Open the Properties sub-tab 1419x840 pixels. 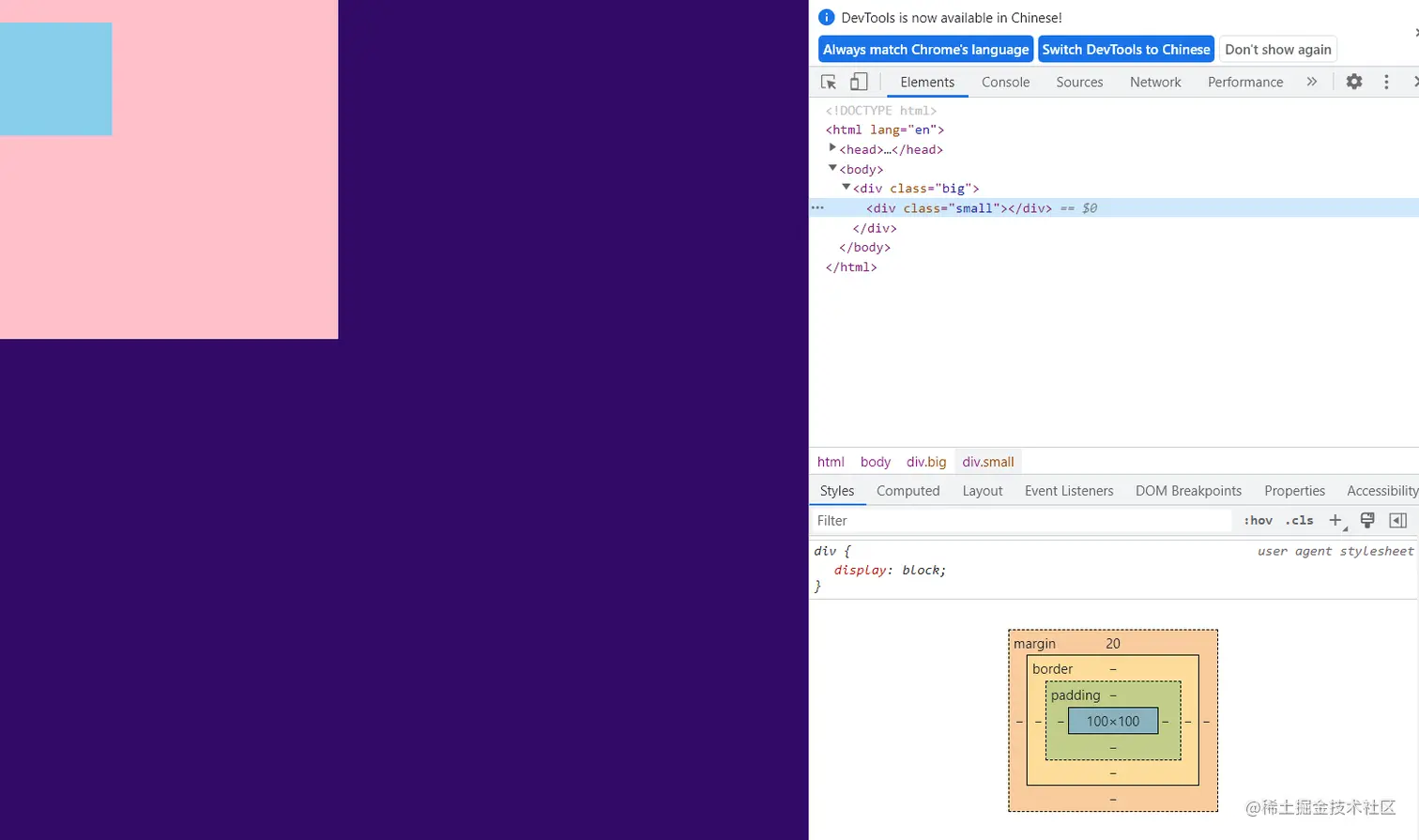pyautogui.click(x=1294, y=491)
